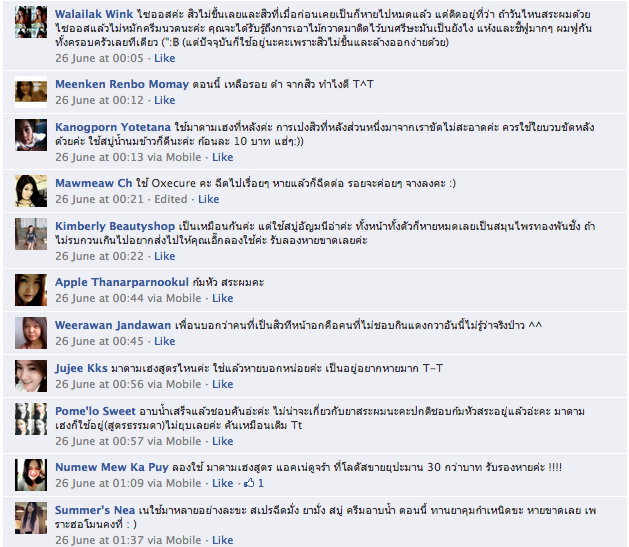Like Summer's Nea comment

pyautogui.click(x=222, y=540)
